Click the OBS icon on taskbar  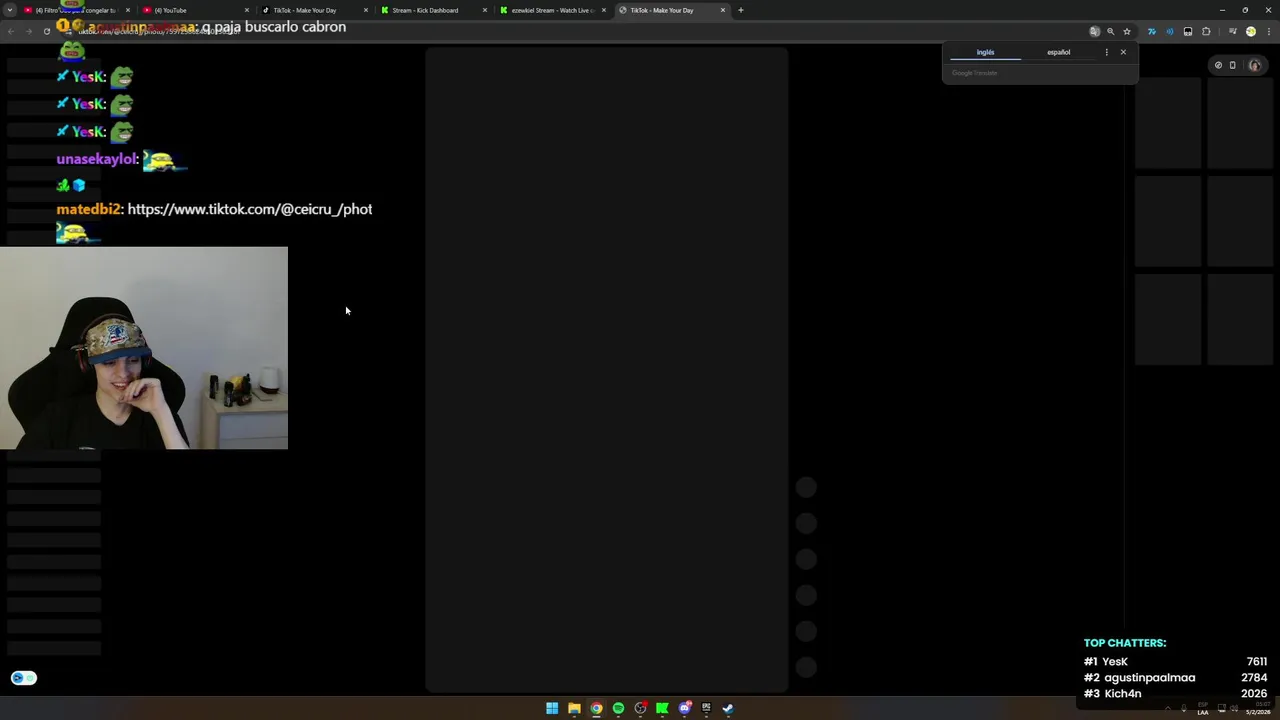click(x=640, y=708)
